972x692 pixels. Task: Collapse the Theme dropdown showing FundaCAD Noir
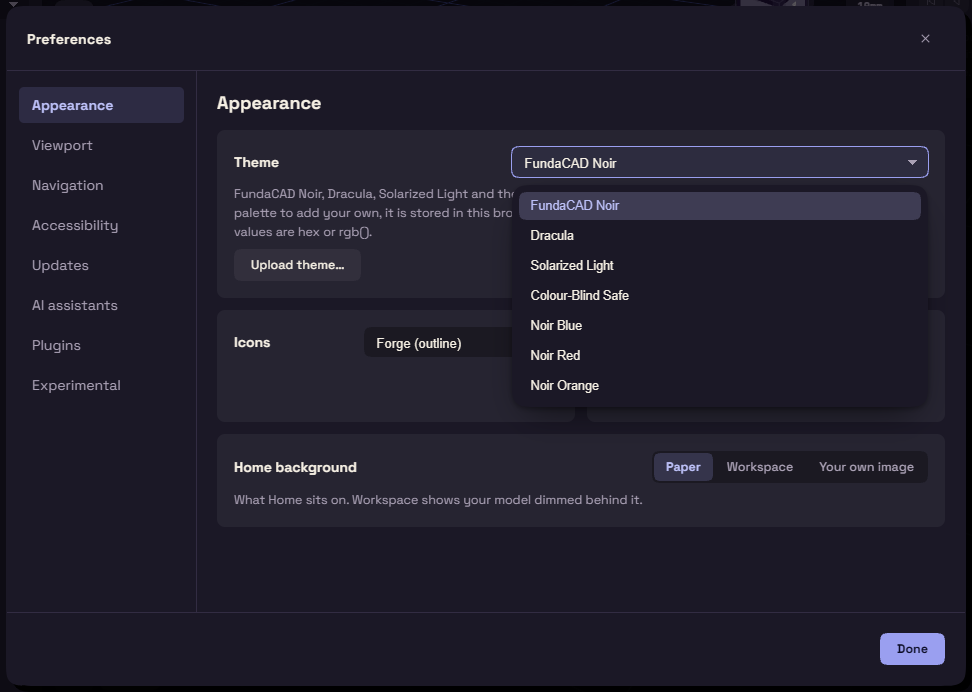719,162
